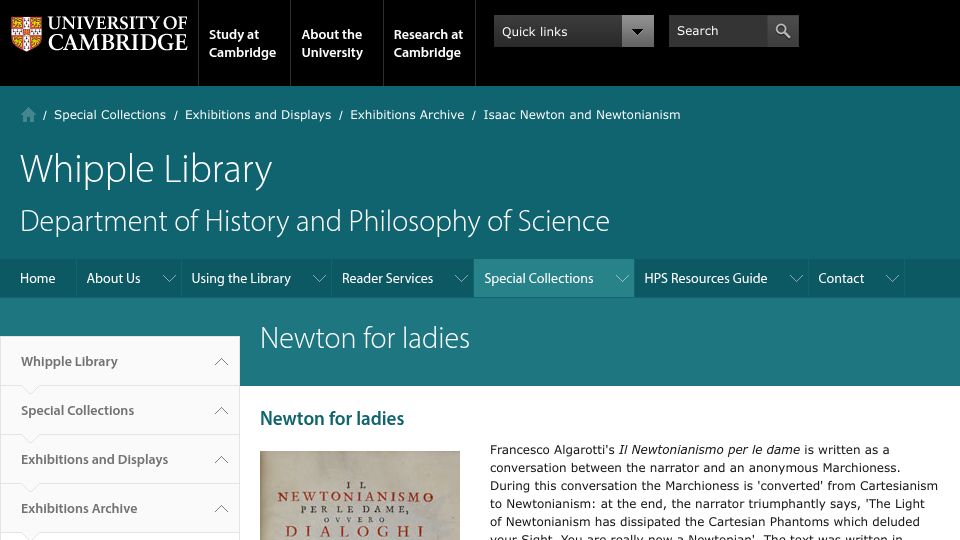Viewport: 960px width, 540px height.
Task: Open the About Us navigation item
Action: (x=113, y=279)
